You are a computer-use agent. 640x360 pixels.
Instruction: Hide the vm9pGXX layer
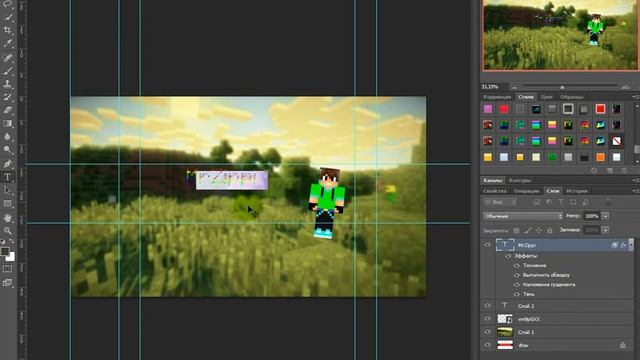pos(487,319)
